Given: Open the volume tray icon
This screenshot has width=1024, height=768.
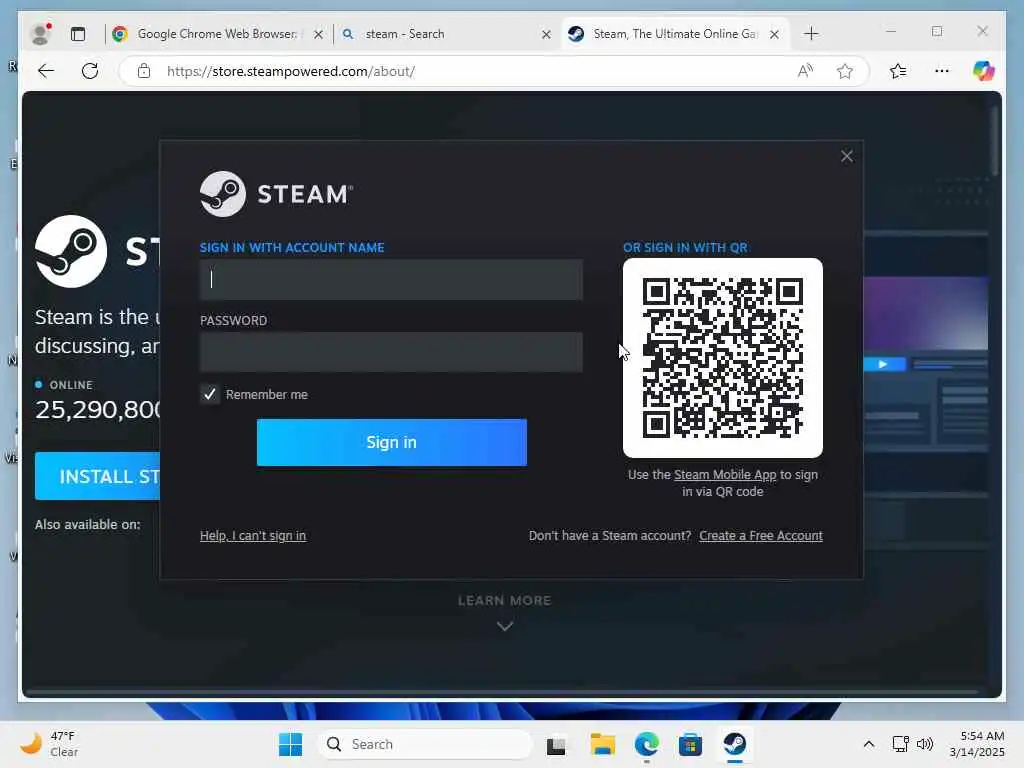Looking at the screenshot, I should click(925, 744).
